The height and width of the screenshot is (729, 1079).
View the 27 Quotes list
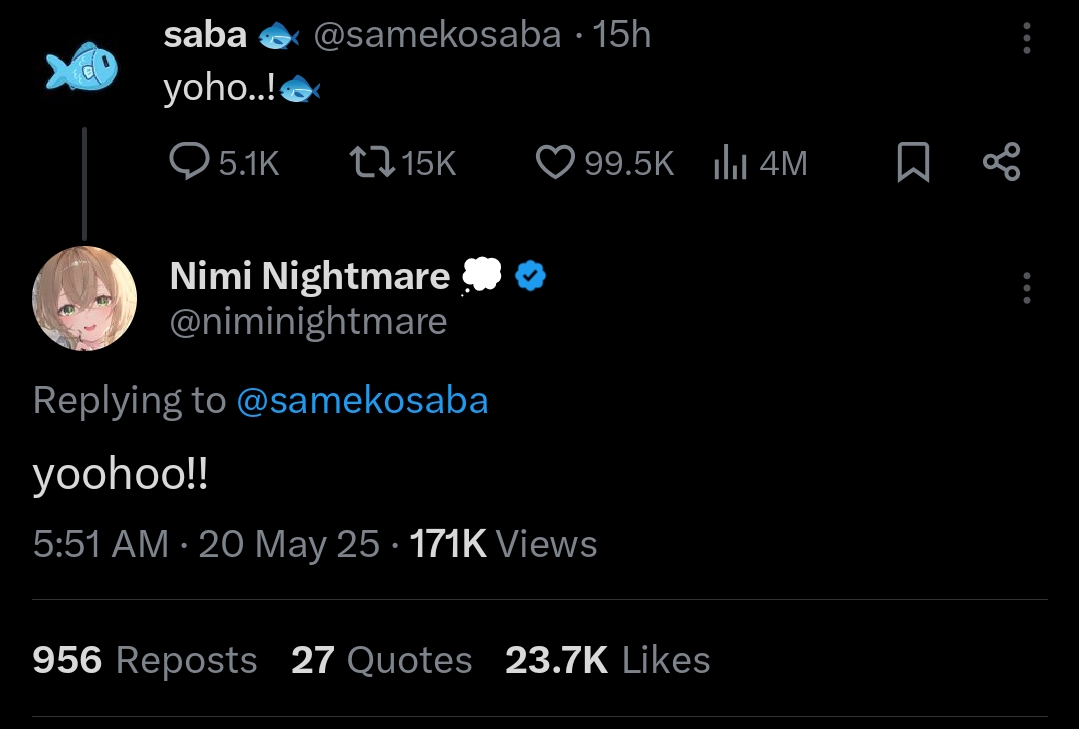381,660
